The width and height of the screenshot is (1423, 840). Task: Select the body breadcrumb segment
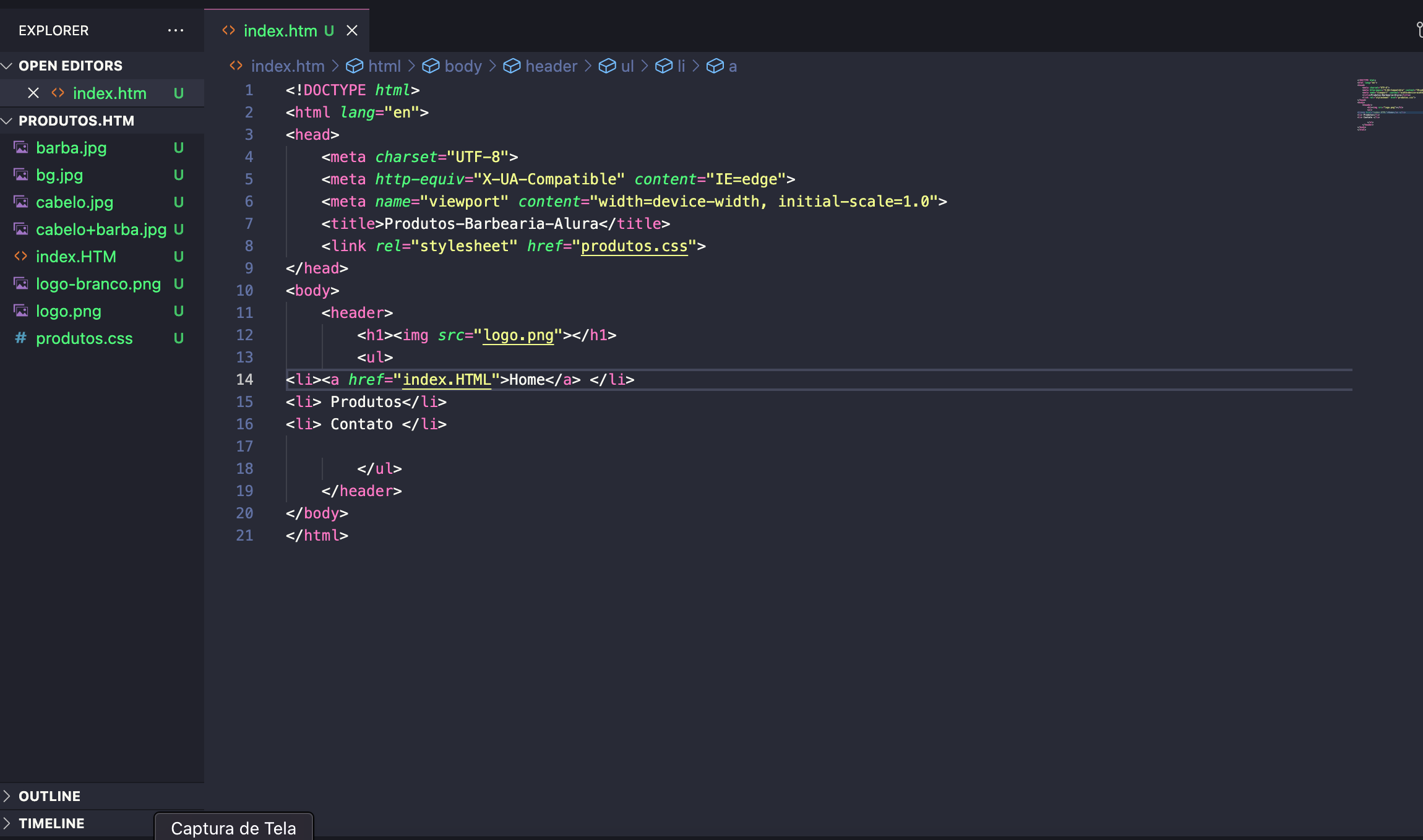tap(463, 66)
